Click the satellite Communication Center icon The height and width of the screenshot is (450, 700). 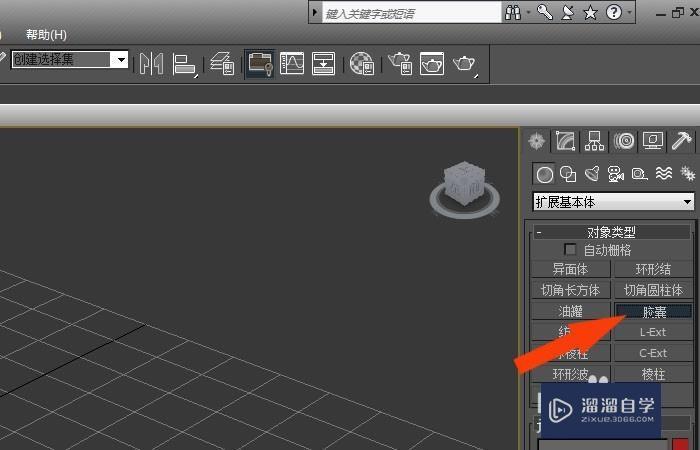tap(567, 12)
